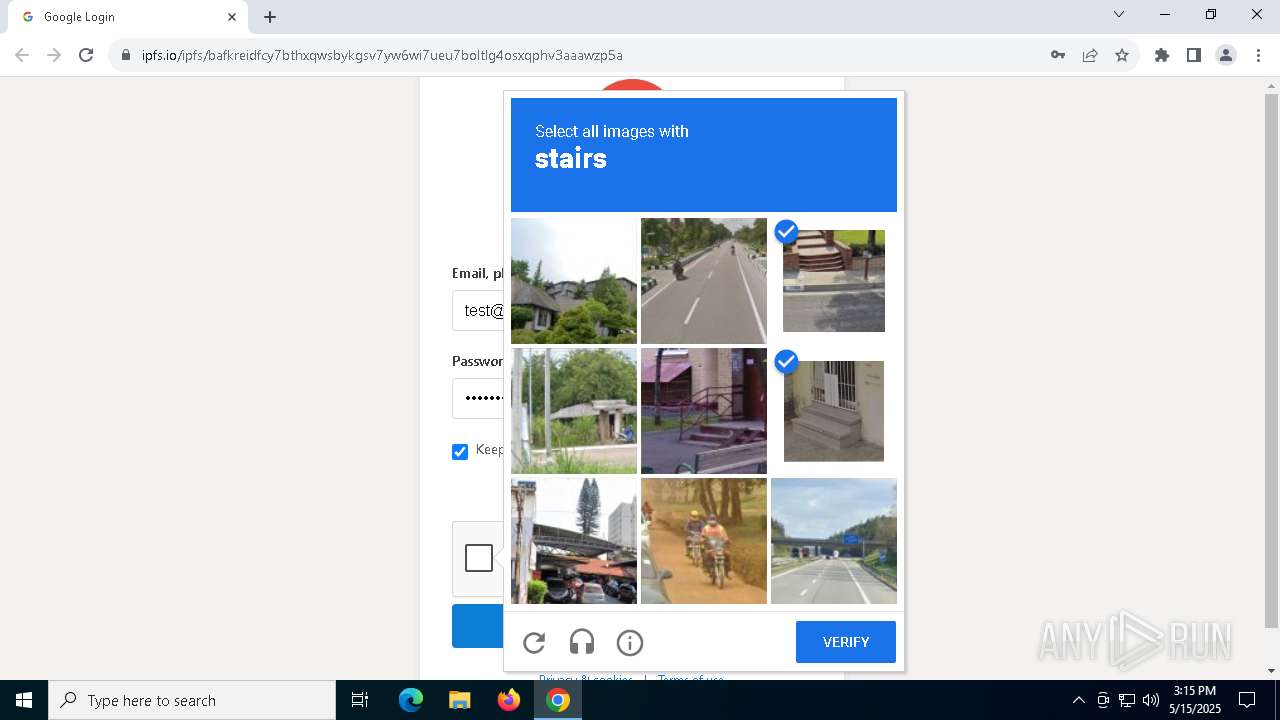Get an audio challenge via headphones icon

point(582,642)
